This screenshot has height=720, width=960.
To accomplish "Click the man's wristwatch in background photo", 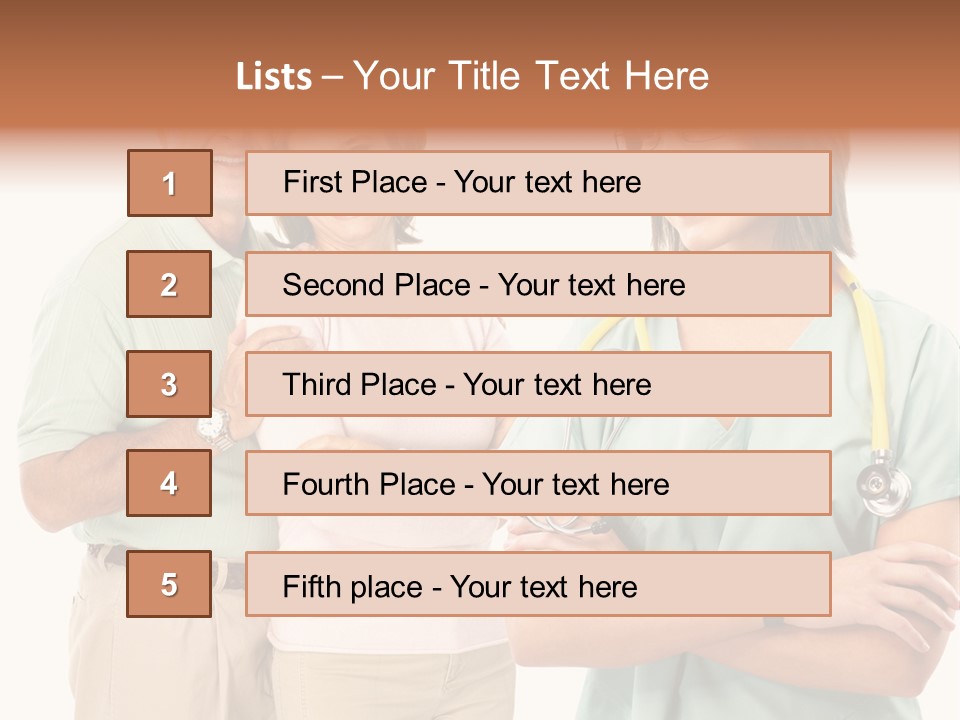I will click(x=214, y=428).
